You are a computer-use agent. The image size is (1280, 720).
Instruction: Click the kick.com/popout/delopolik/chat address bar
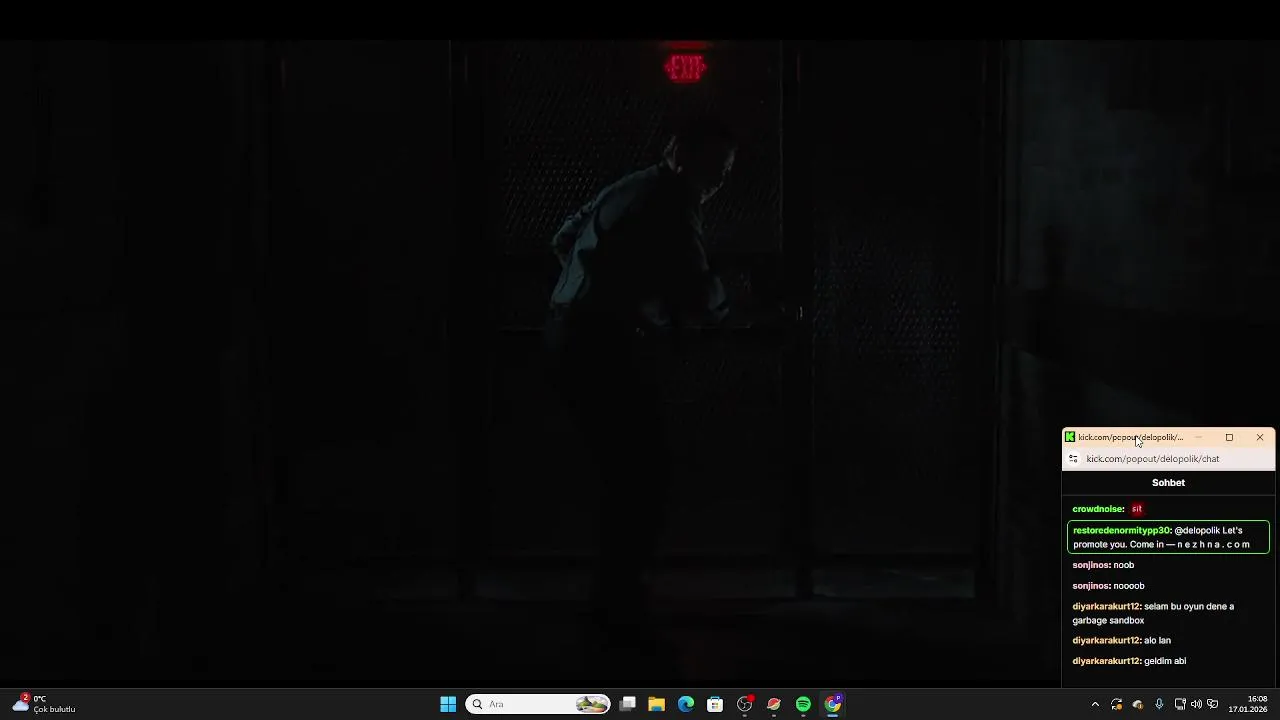pyautogui.click(x=1153, y=459)
